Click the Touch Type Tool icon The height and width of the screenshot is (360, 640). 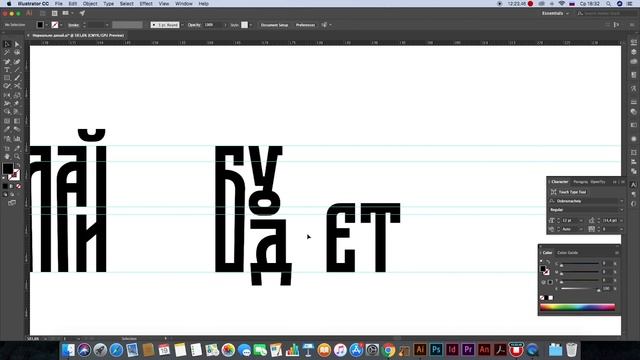553,192
